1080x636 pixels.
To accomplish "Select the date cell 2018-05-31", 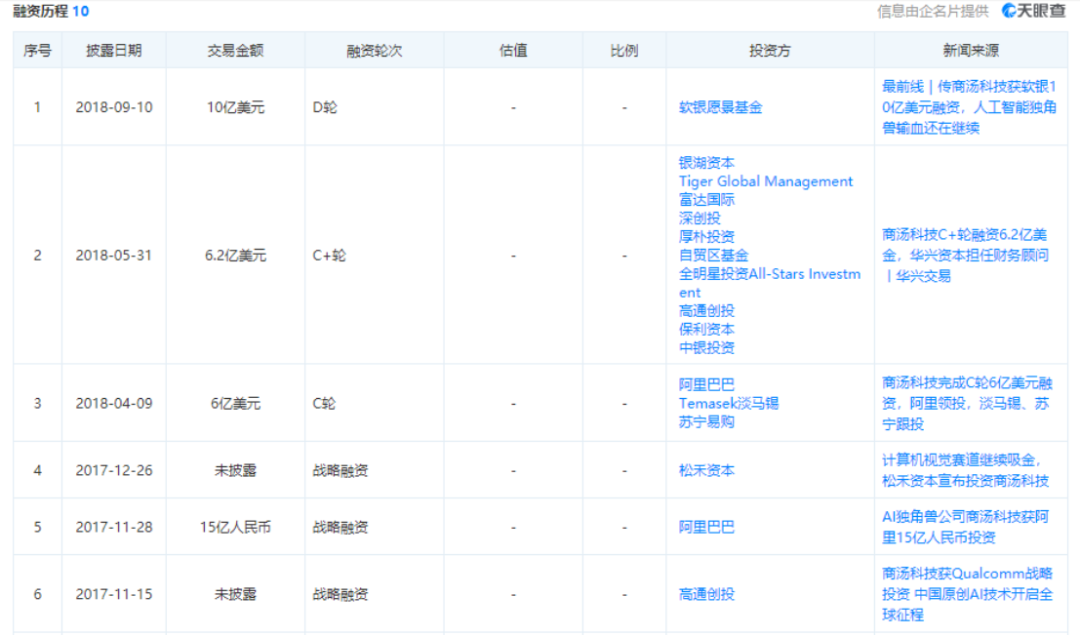I will coord(114,256).
